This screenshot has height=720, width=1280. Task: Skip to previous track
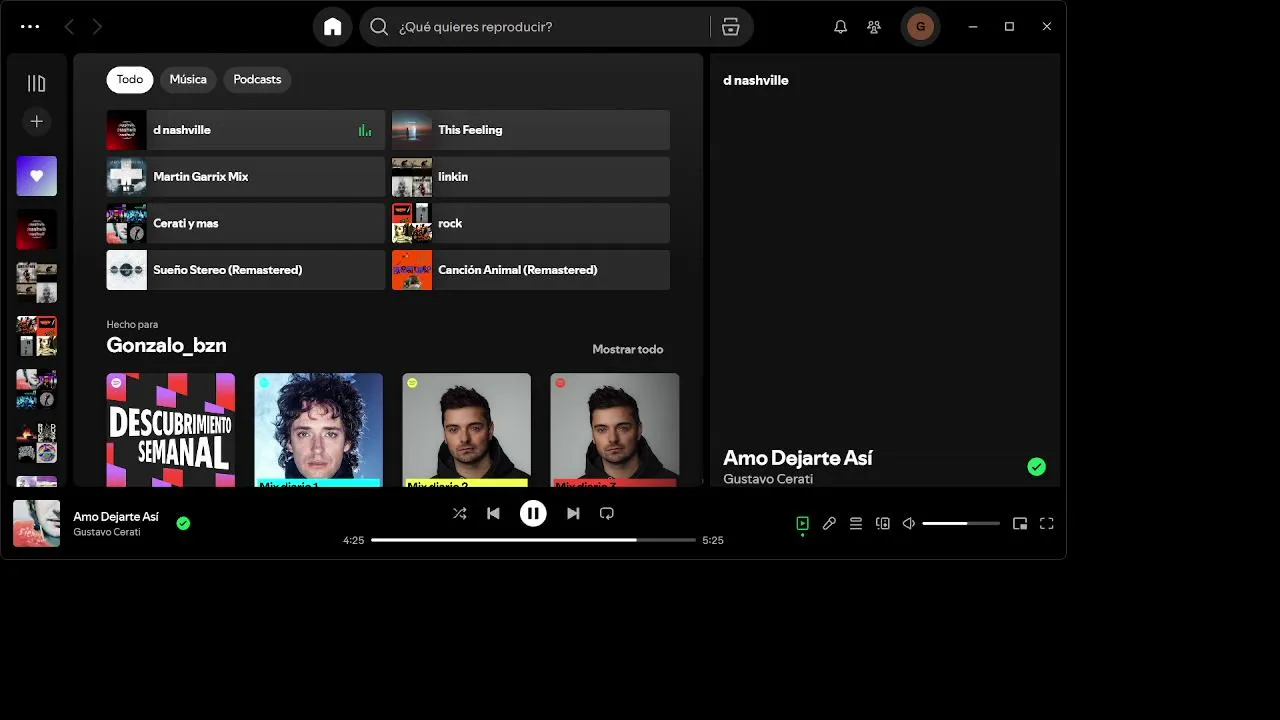click(x=493, y=513)
